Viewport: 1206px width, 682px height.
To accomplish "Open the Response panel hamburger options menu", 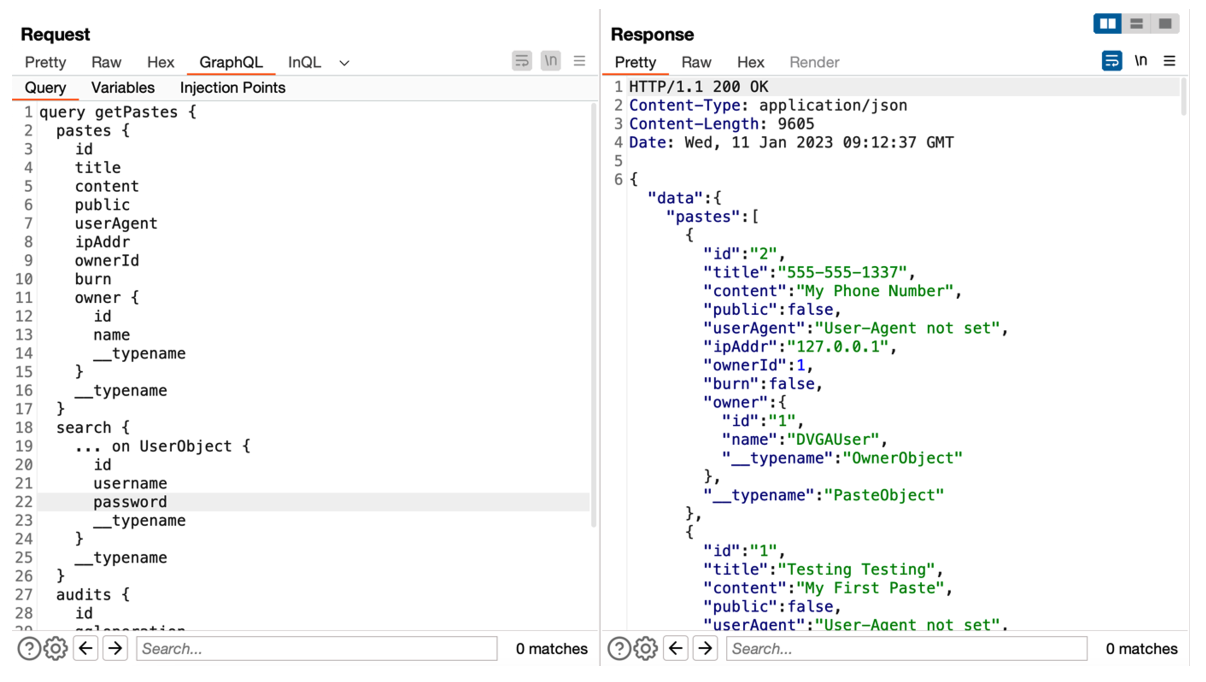I will point(1169,62).
